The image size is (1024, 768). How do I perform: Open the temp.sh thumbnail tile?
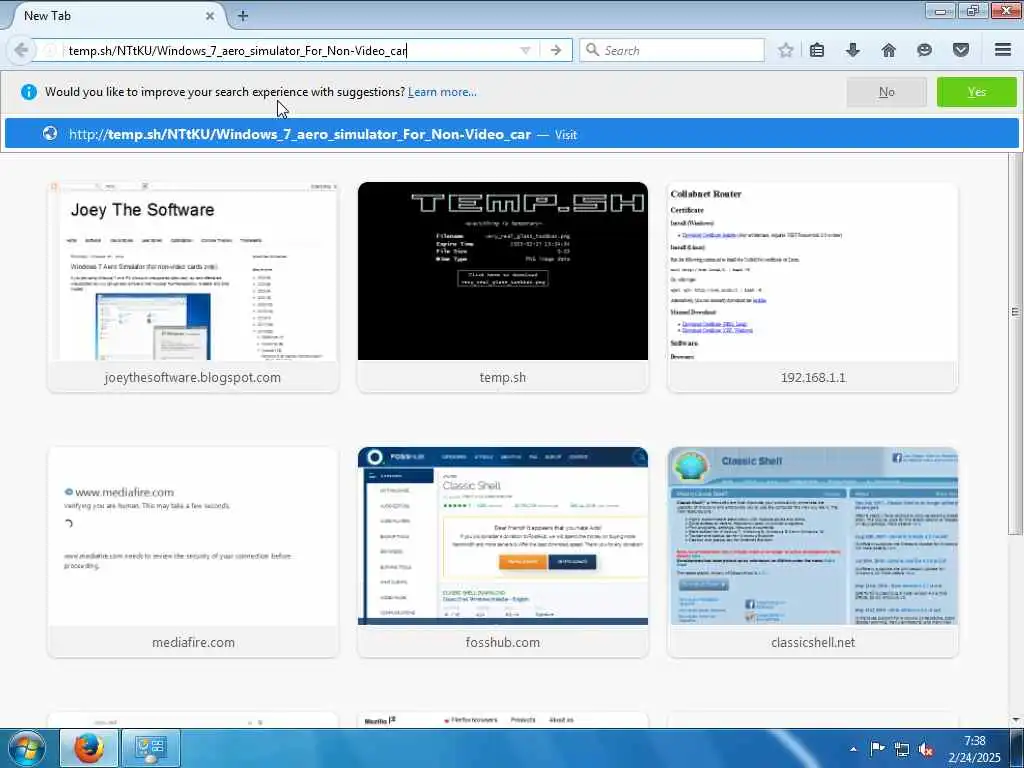click(503, 287)
